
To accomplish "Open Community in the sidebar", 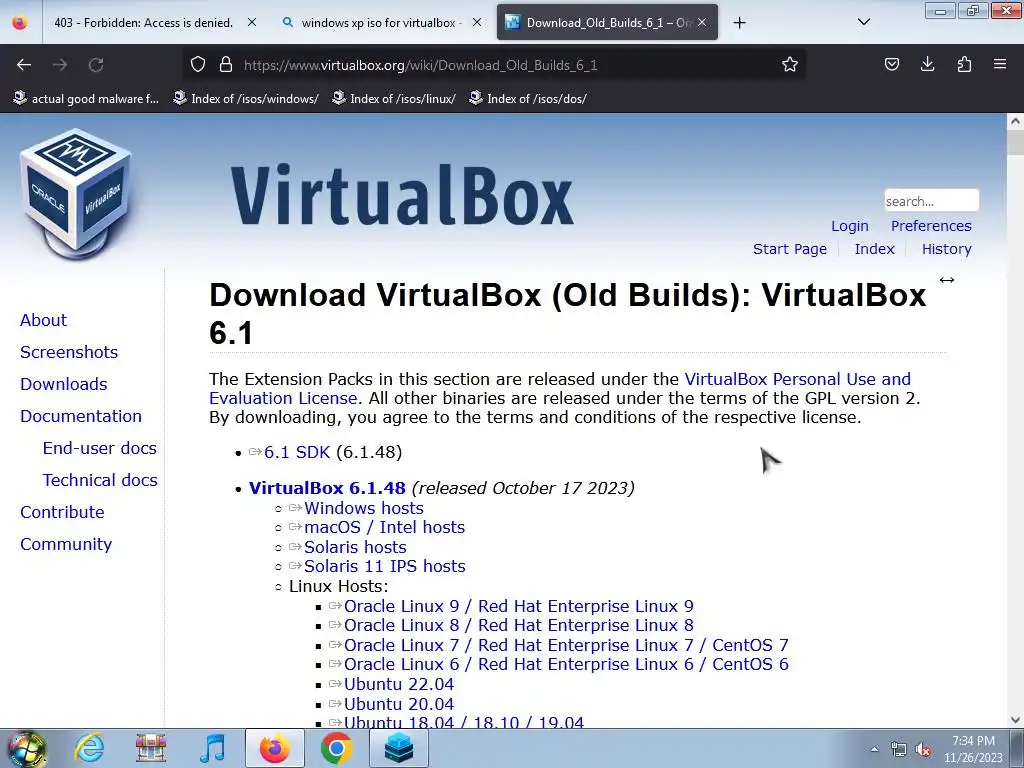I will [66, 544].
